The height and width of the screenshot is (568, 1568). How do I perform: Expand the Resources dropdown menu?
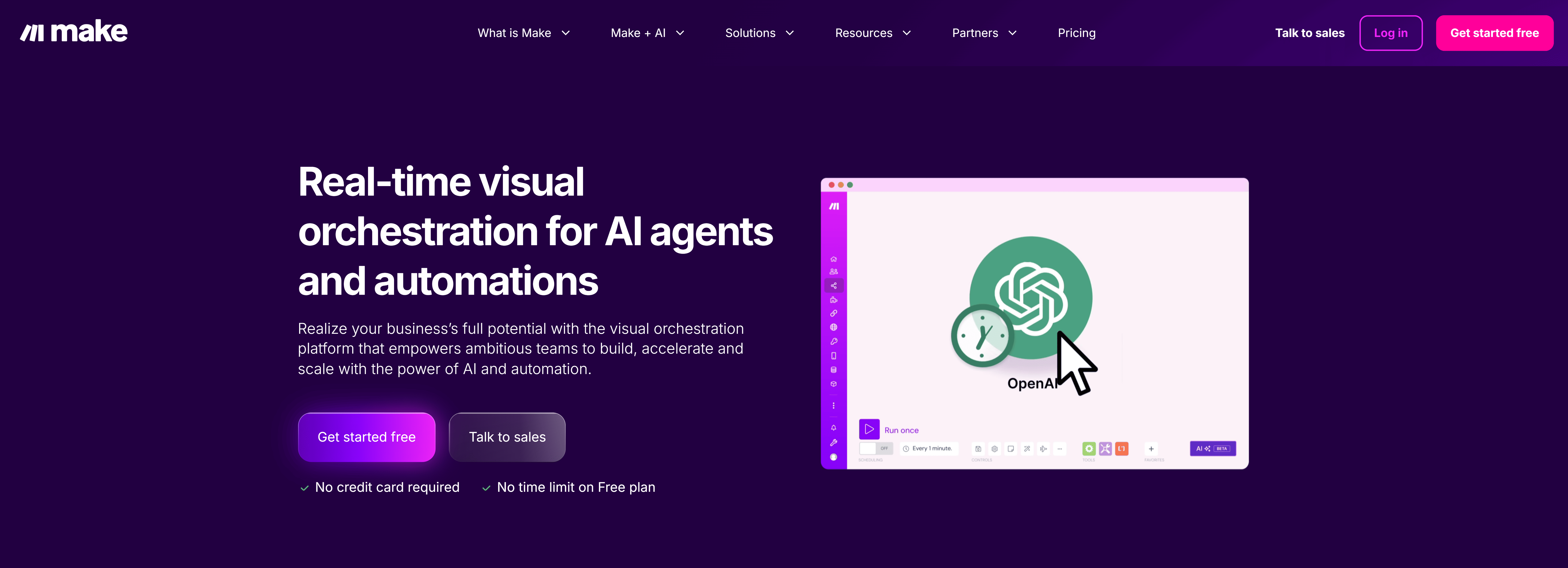coord(872,33)
